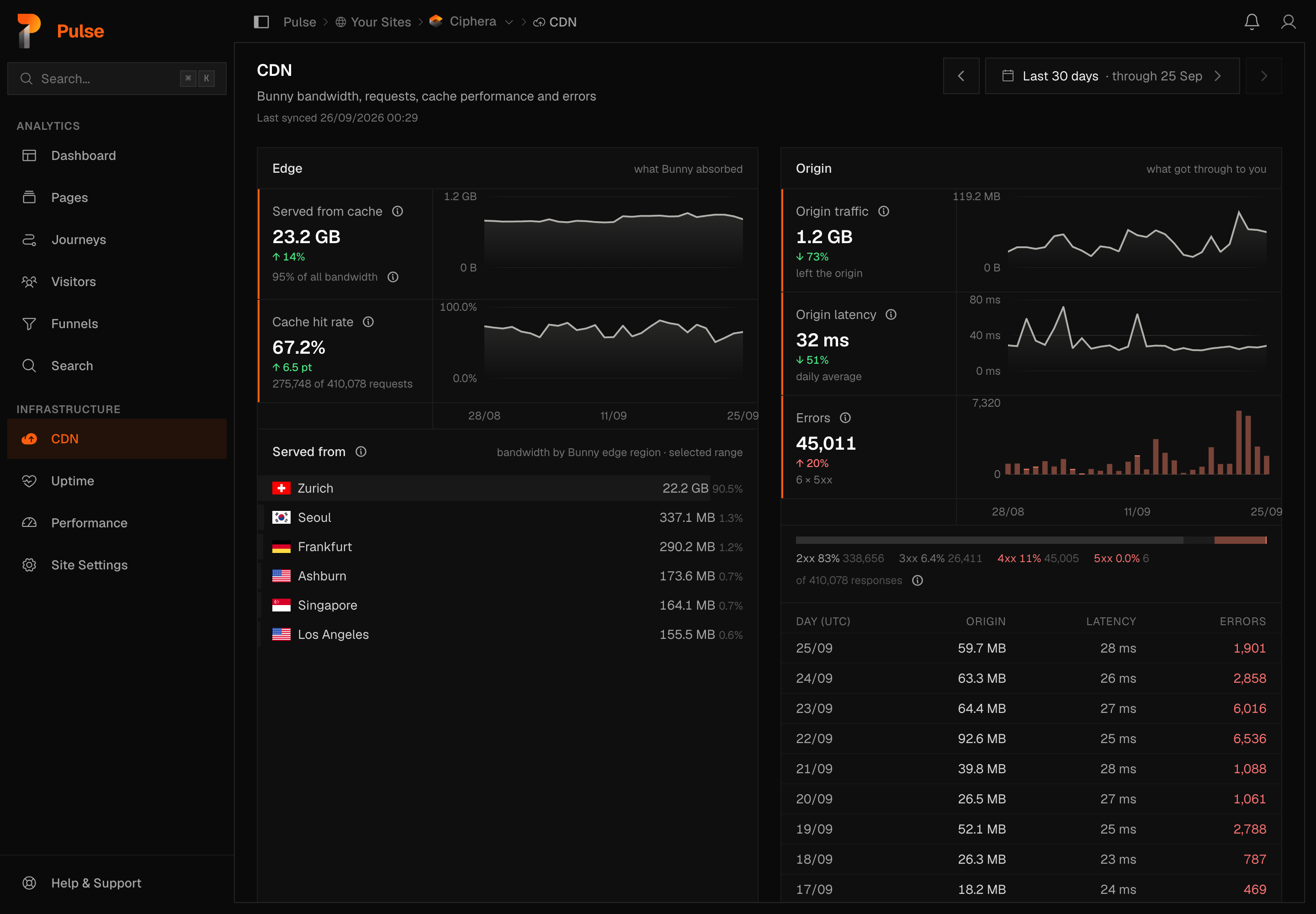
Task: Open Help & Support
Action: (117, 883)
